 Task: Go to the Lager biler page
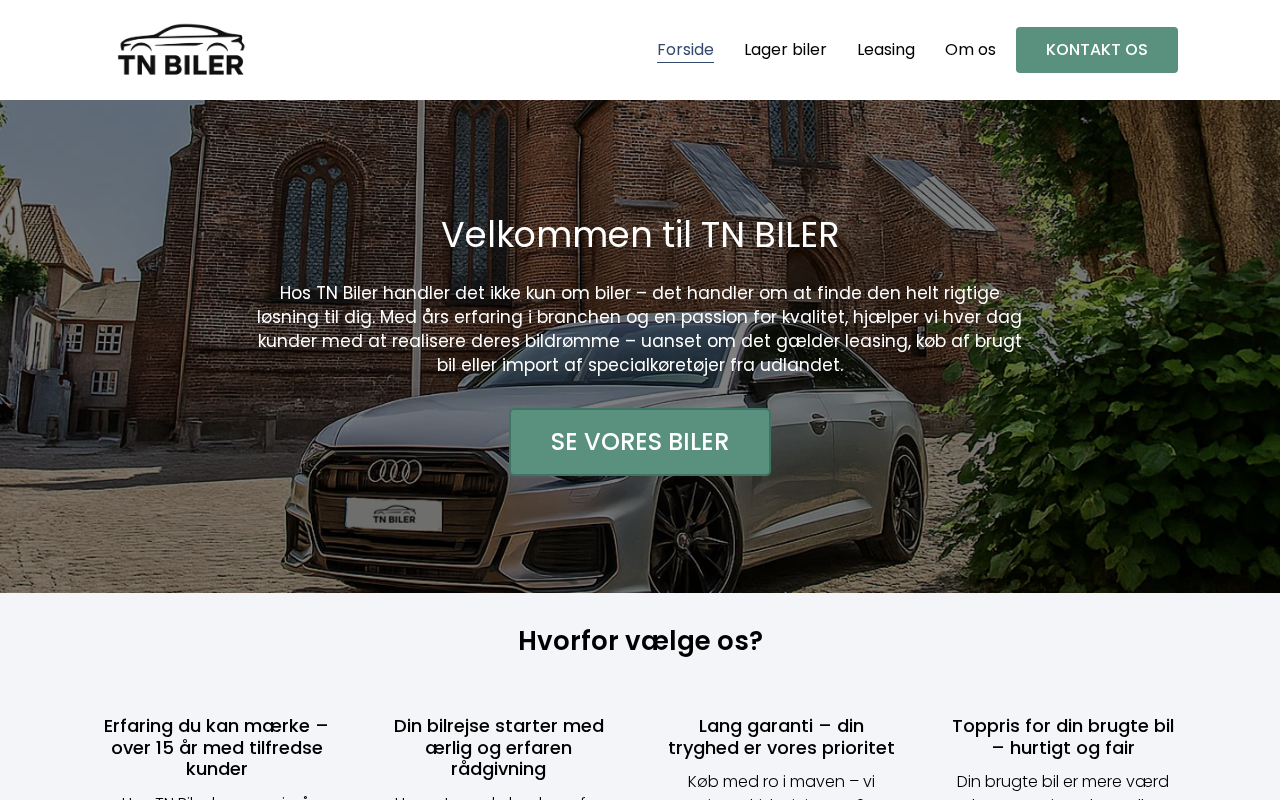coord(785,50)
